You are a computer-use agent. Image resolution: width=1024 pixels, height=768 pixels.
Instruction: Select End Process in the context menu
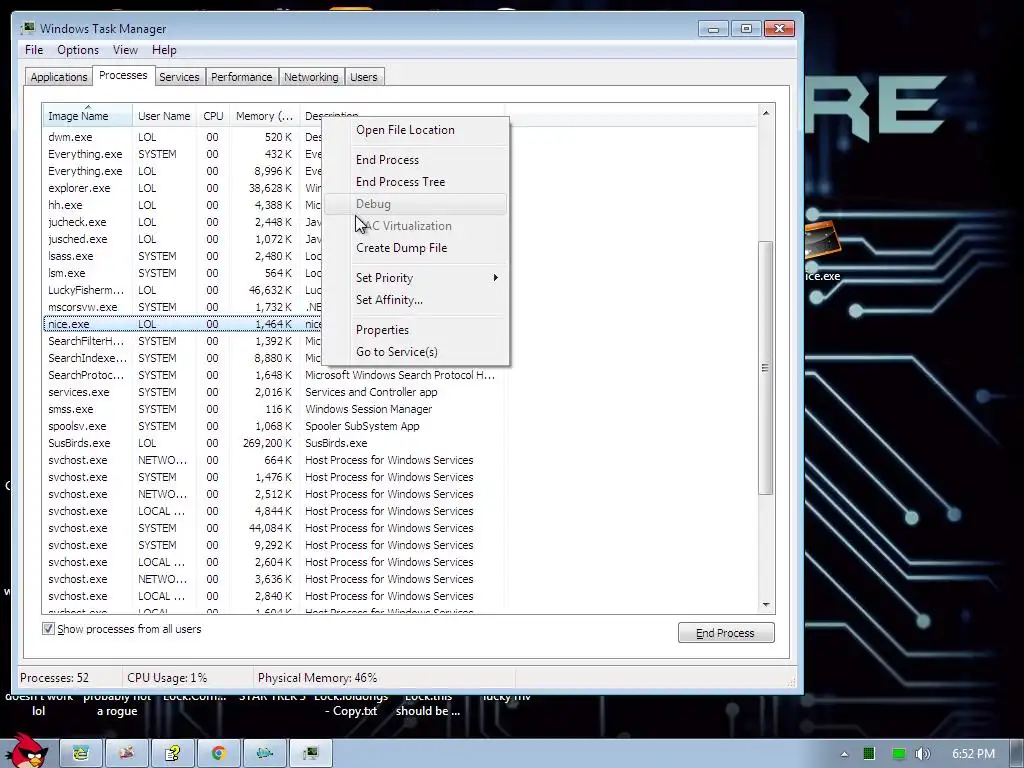387,159
